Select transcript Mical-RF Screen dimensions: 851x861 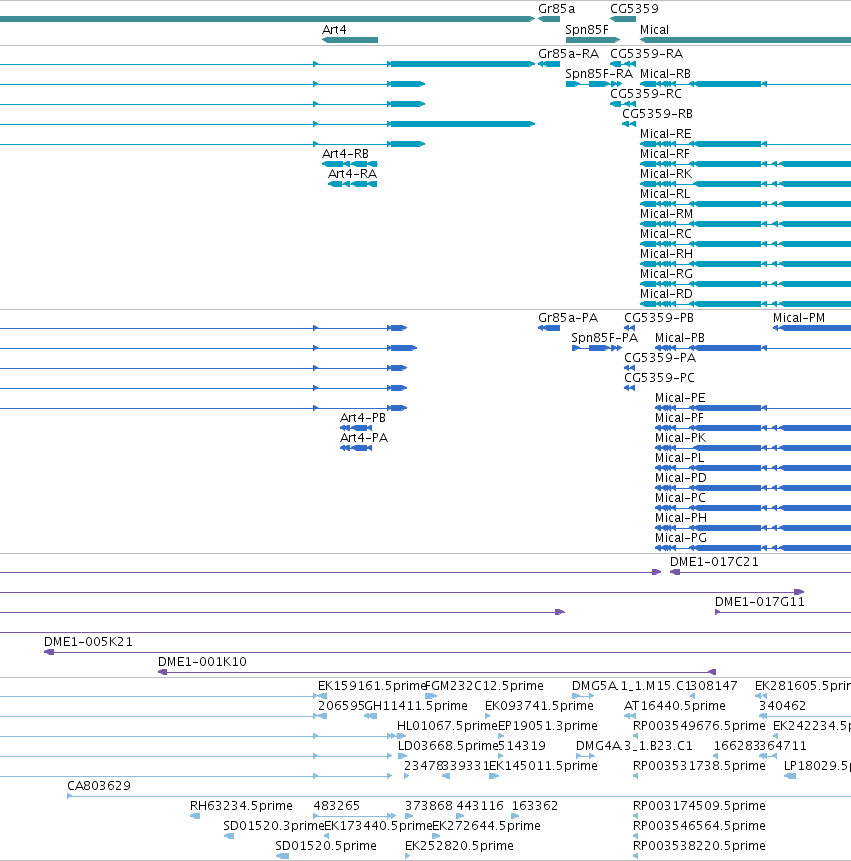[x=664, y=154]
